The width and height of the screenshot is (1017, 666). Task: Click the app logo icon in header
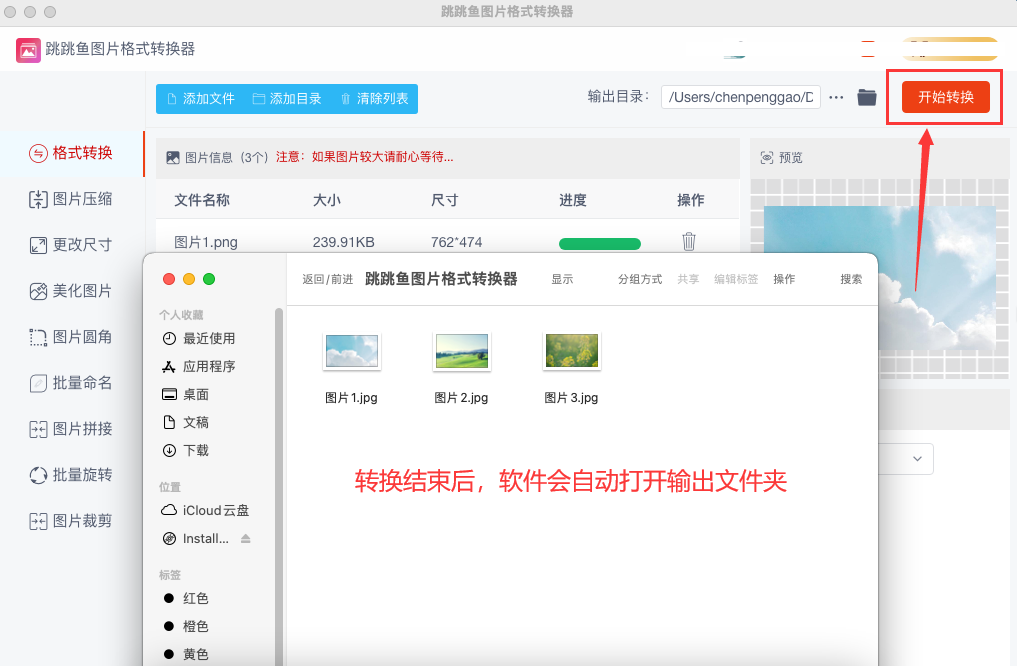(28, 50)
